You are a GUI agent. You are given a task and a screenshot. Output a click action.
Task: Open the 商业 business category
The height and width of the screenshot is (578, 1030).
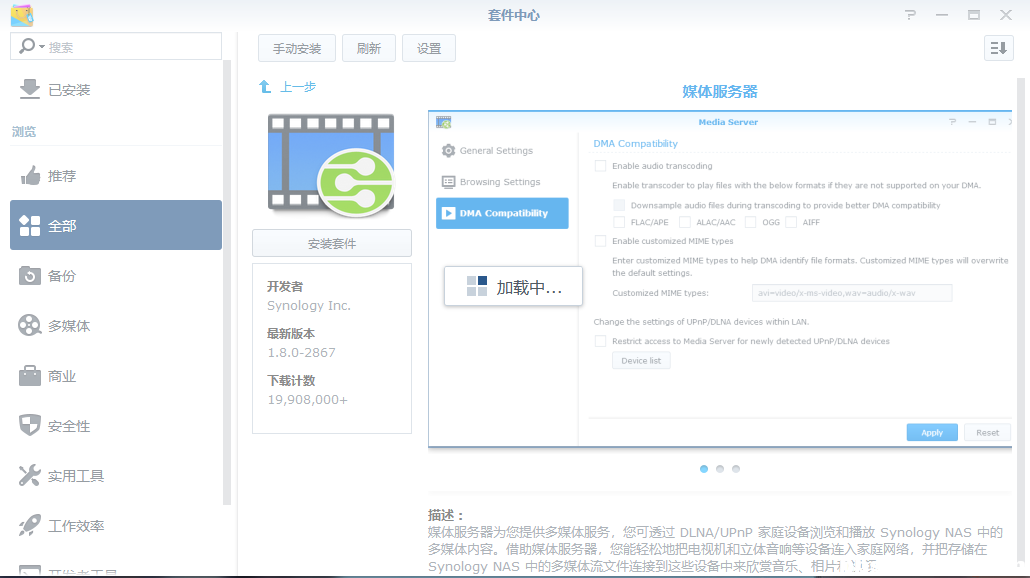[116, 376]
